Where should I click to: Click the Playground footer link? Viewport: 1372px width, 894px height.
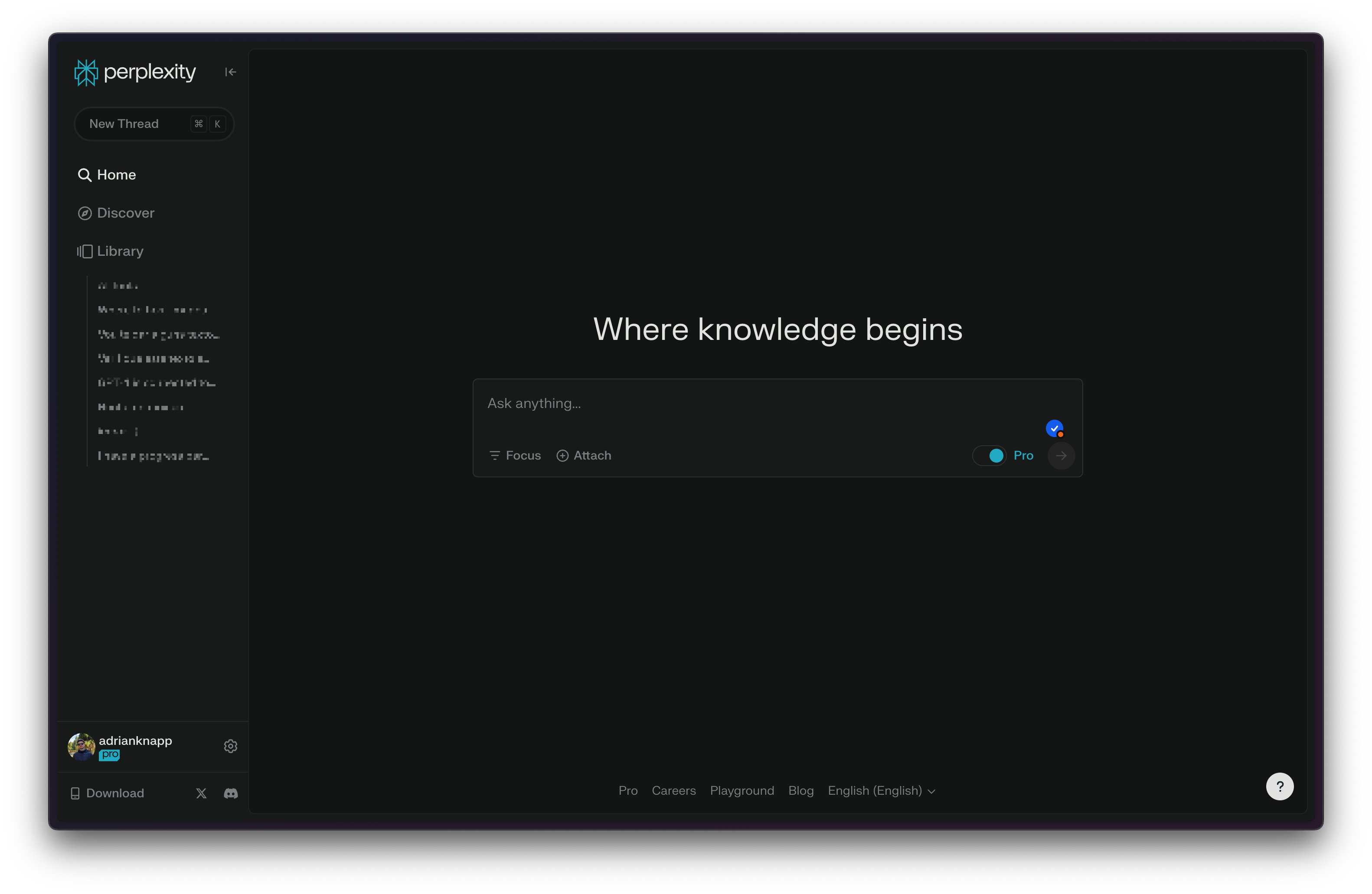pos(742,790)
